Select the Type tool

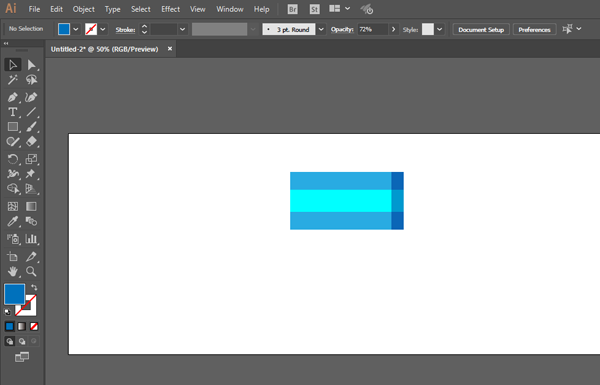point(12,112)
